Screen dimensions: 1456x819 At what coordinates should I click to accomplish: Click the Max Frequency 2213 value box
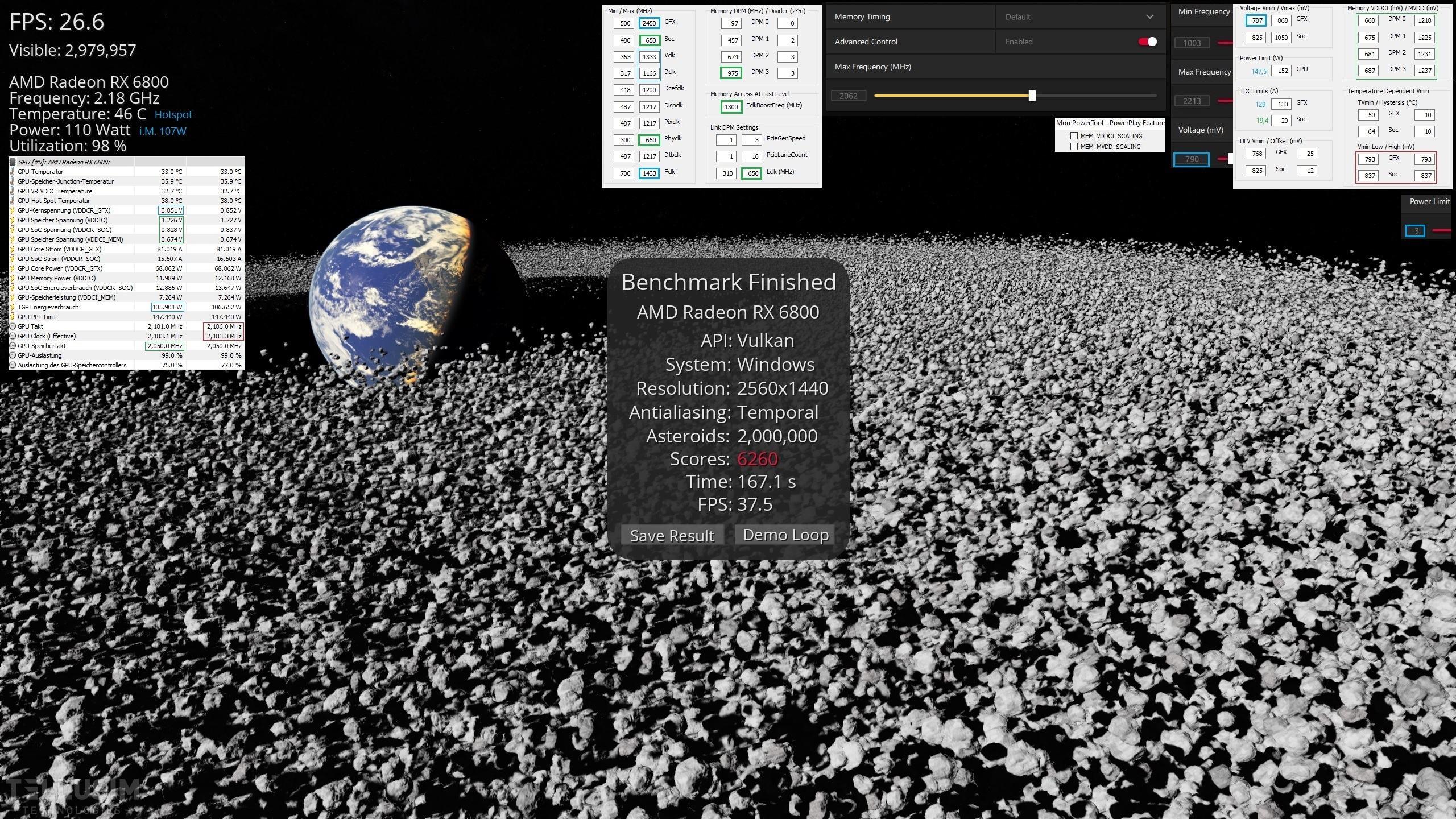point(1192,101)
